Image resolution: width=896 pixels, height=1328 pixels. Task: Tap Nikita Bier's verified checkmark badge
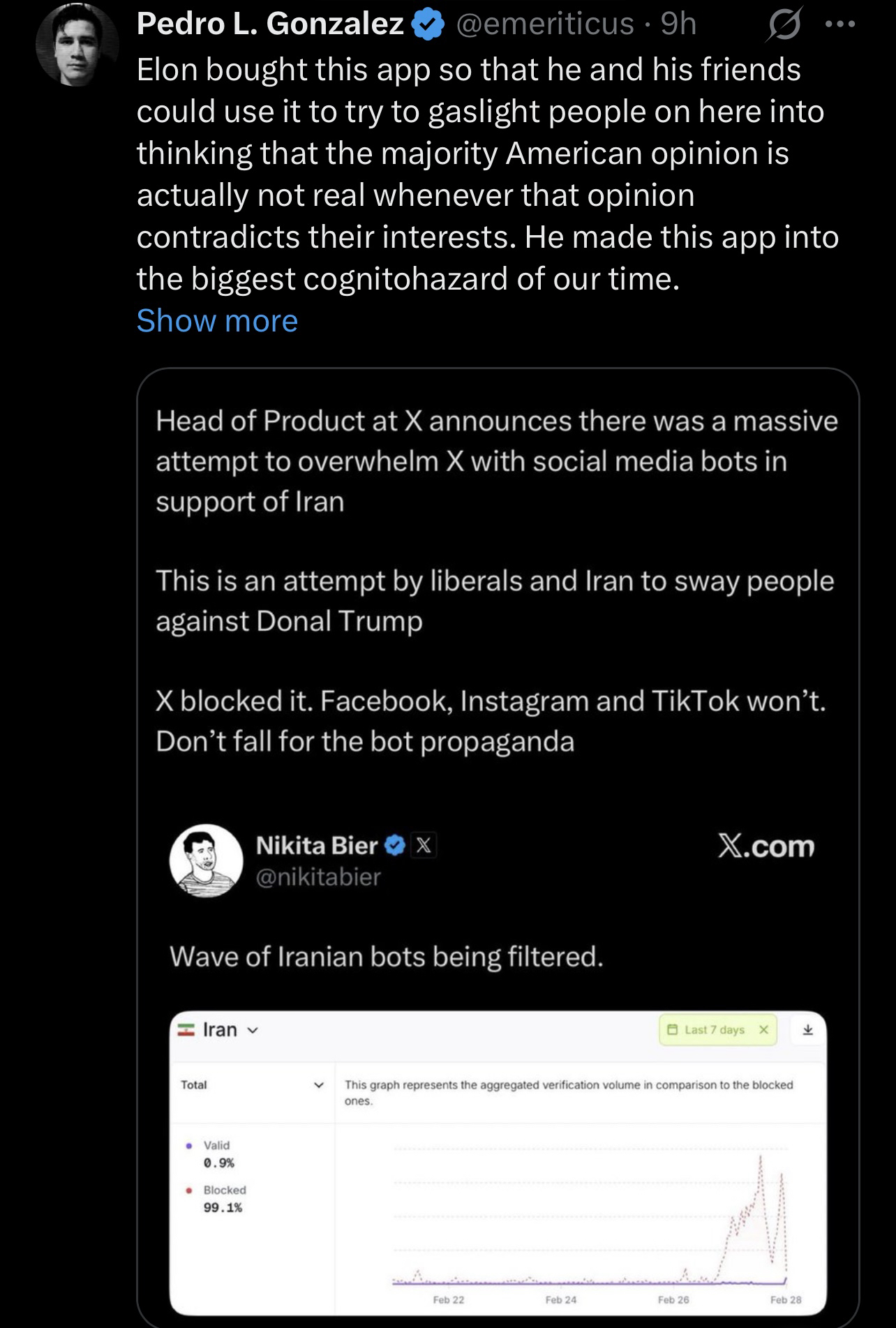click(x=395, y=846)
